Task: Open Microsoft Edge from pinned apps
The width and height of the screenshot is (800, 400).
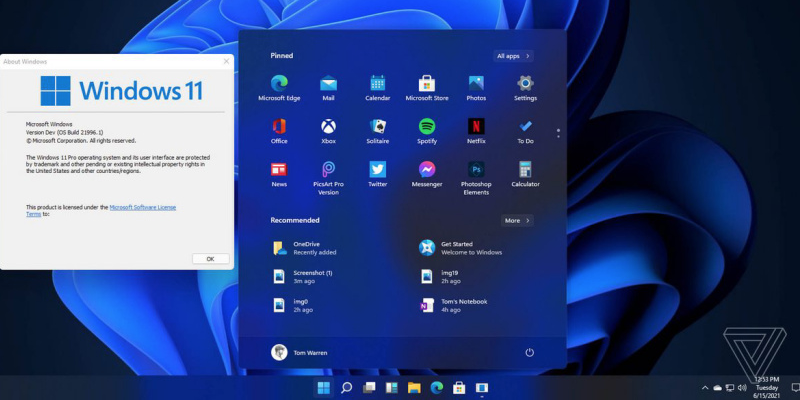Action: pyautogui.click(x=279, y=84)
